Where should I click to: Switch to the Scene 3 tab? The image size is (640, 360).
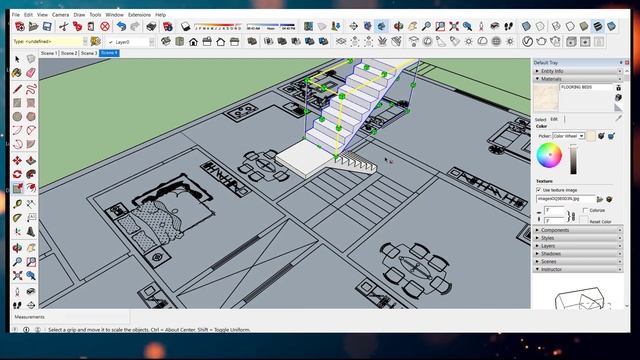[89, 53]
